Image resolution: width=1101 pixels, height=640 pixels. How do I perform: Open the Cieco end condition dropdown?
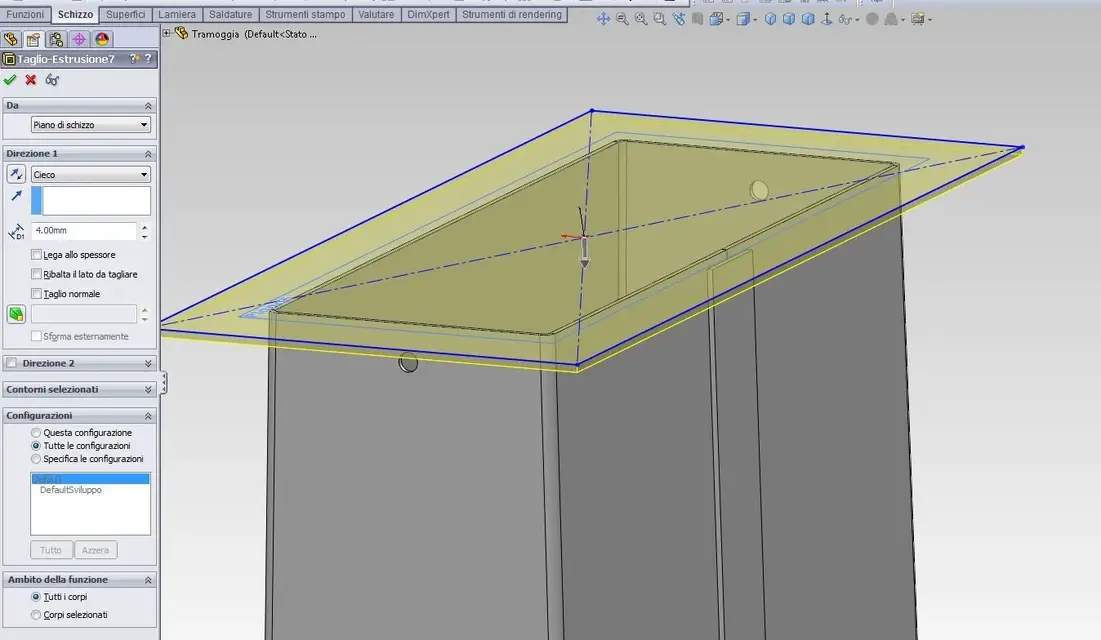coord(91,174)
